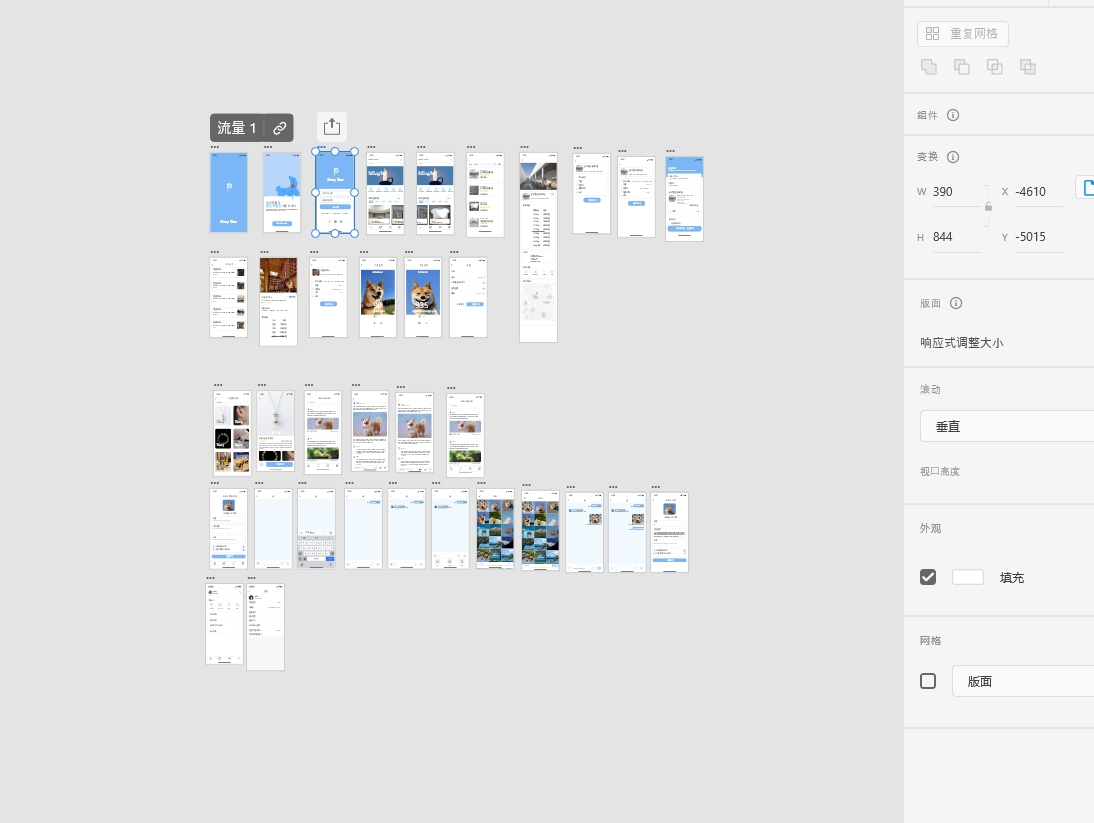Click the share icon above the artboards
Viewport: 1094px width, 823px height.
point(332,127)
